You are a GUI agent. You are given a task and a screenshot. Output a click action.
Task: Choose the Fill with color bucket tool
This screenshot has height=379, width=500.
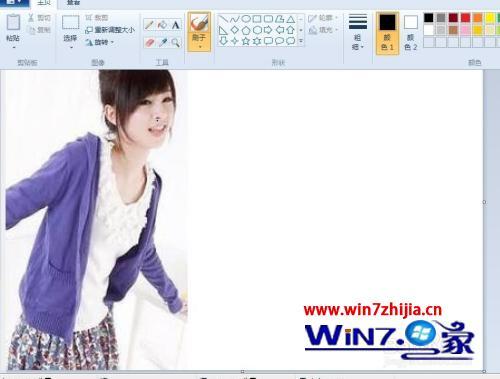coord(162,25)
